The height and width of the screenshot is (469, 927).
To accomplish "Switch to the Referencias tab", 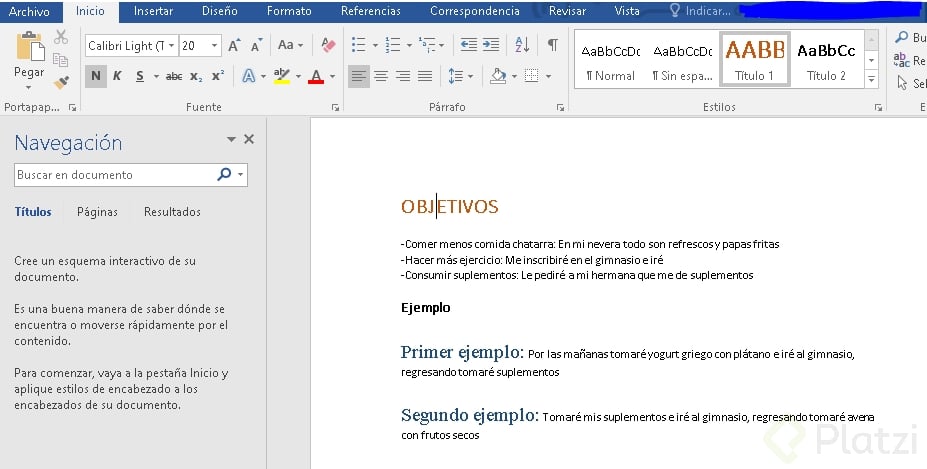I will [371, 11].
